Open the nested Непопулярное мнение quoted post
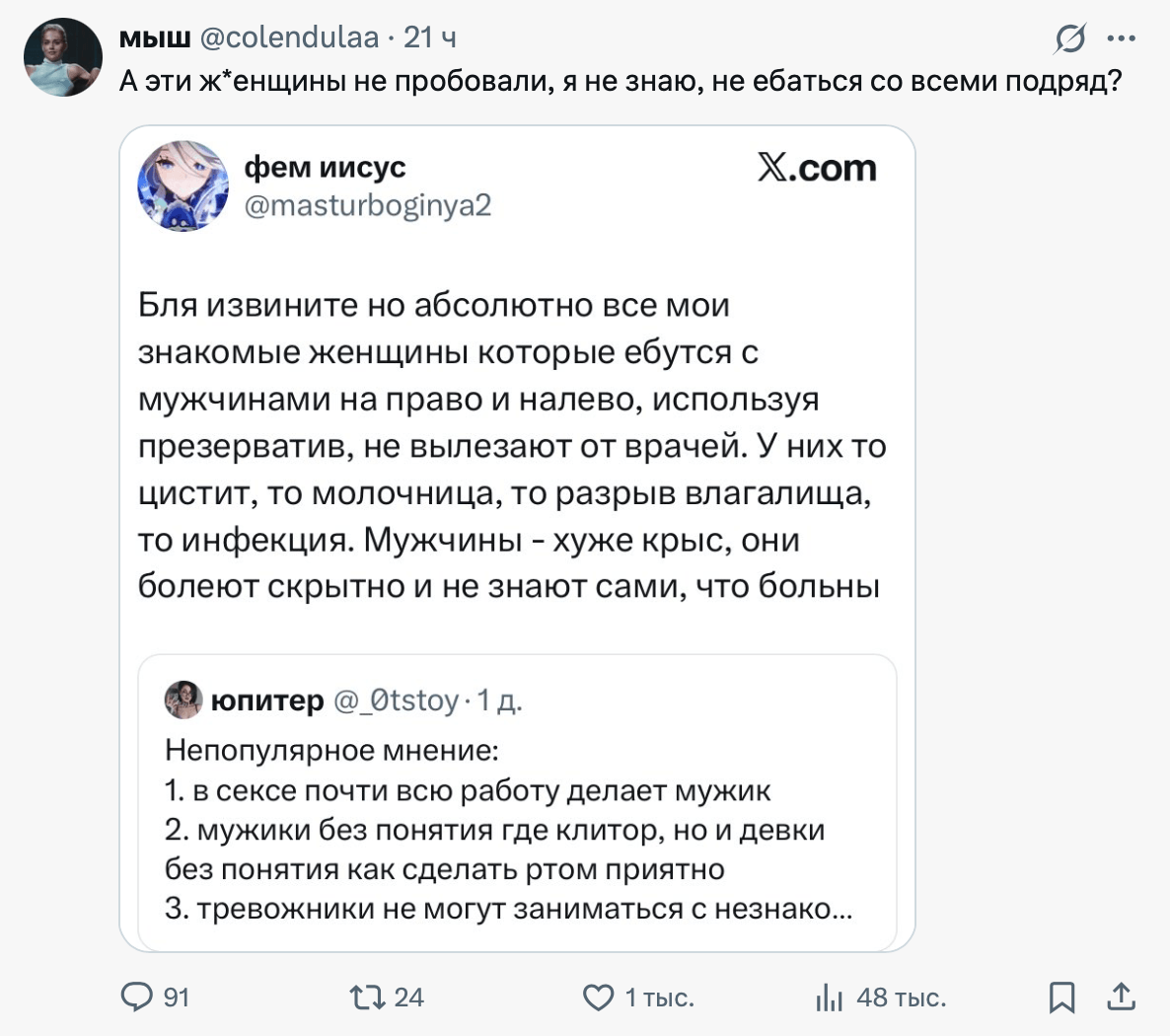The image size is (1170, 1036). tap(508, 829)
